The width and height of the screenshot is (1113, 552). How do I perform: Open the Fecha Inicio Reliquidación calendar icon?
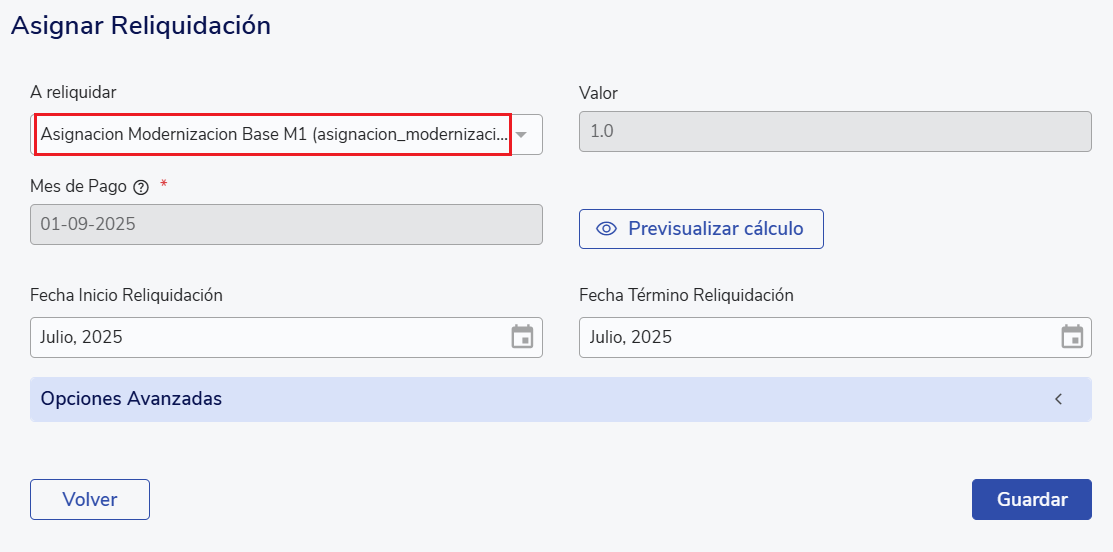point(522,337)
